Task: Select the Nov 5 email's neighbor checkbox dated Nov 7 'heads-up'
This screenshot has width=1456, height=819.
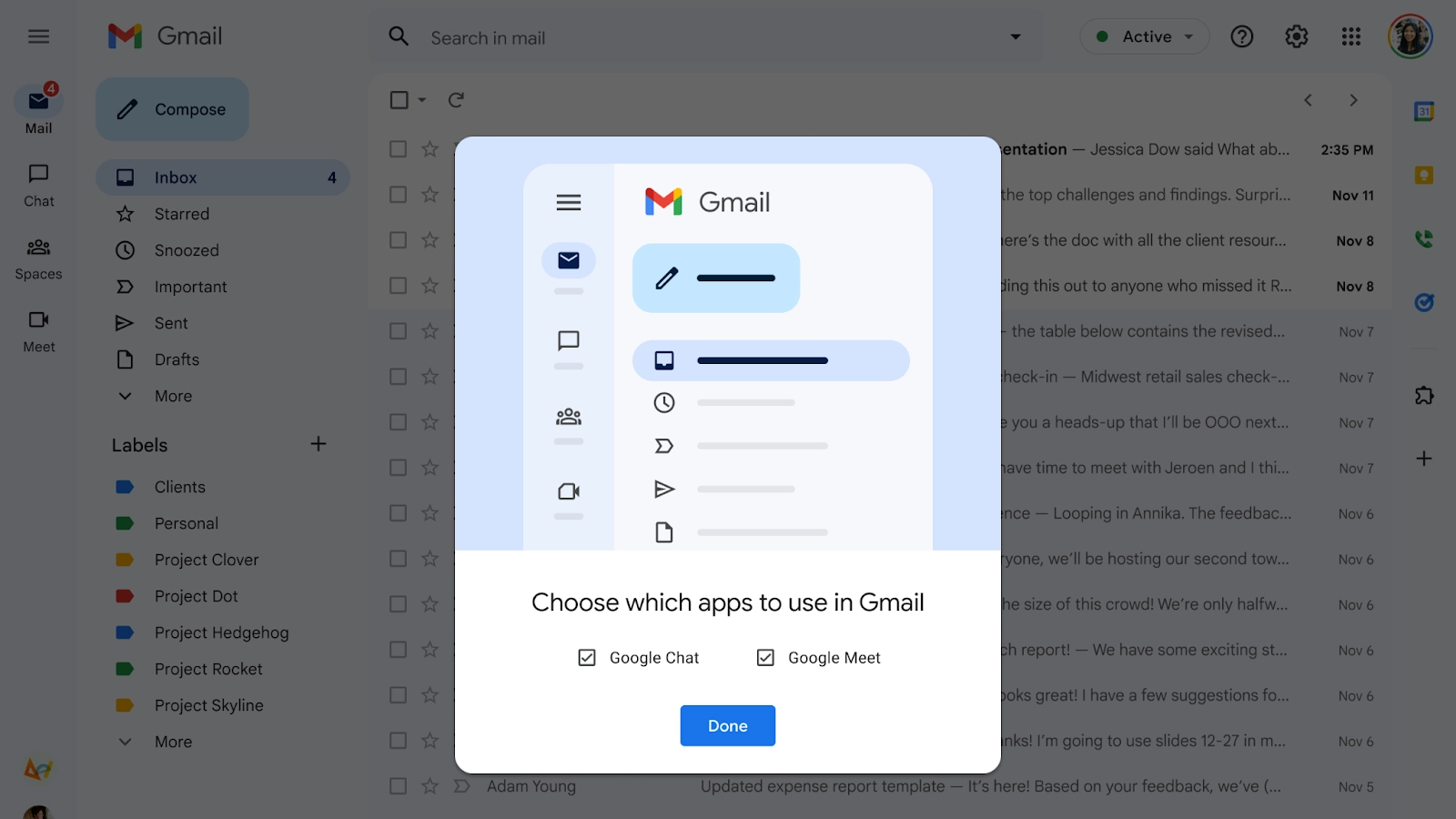Action: (398, 422)
